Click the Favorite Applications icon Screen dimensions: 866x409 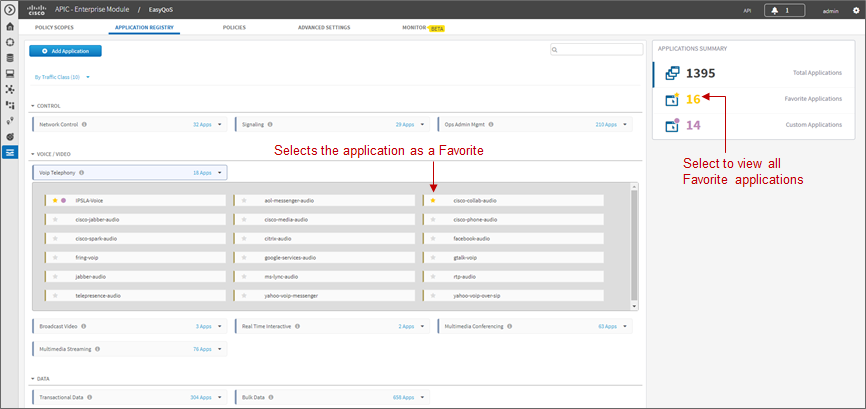pyautogui.click(x=672, y=99)
